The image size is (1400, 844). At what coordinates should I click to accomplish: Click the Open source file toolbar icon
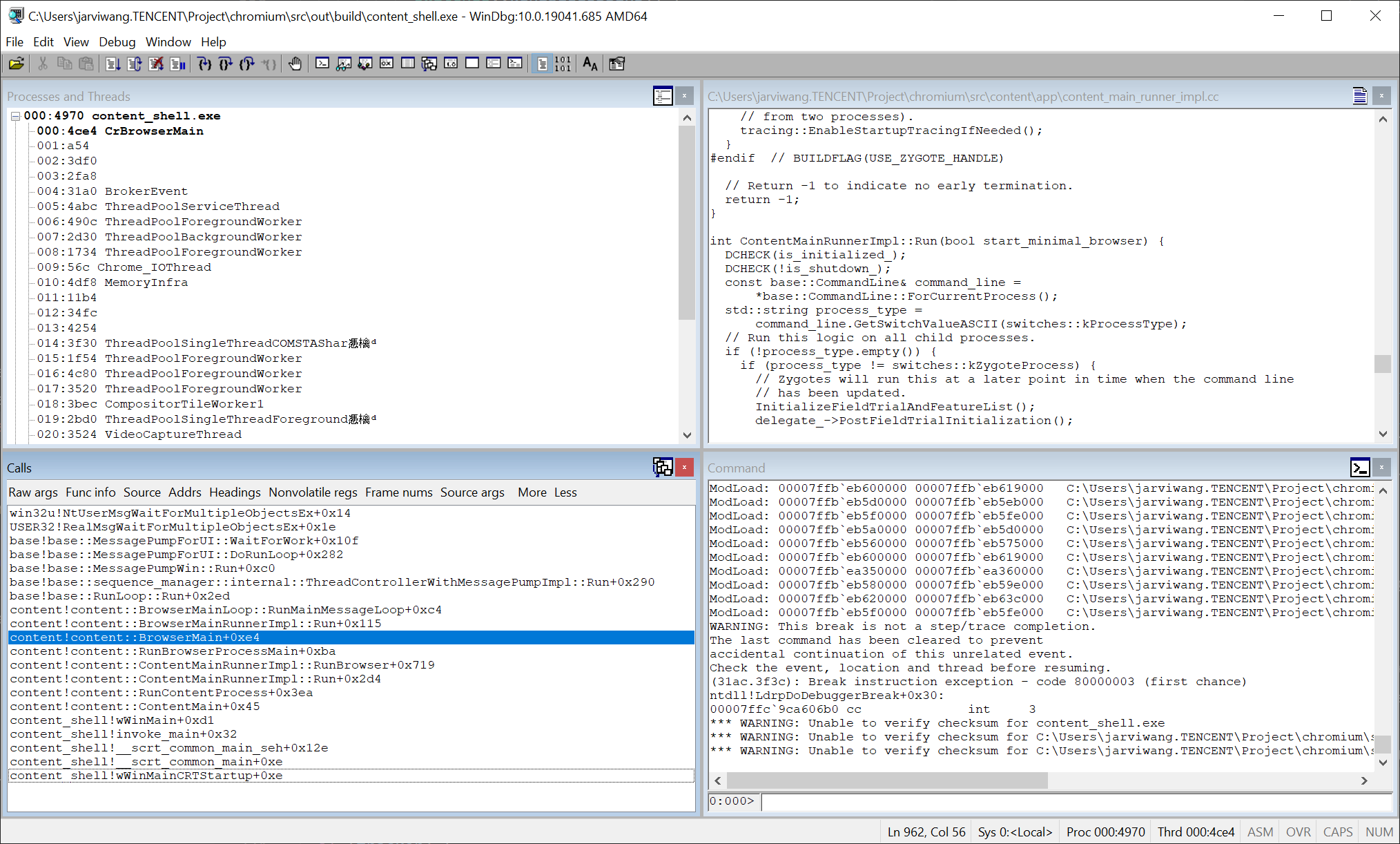coord(16,64)
